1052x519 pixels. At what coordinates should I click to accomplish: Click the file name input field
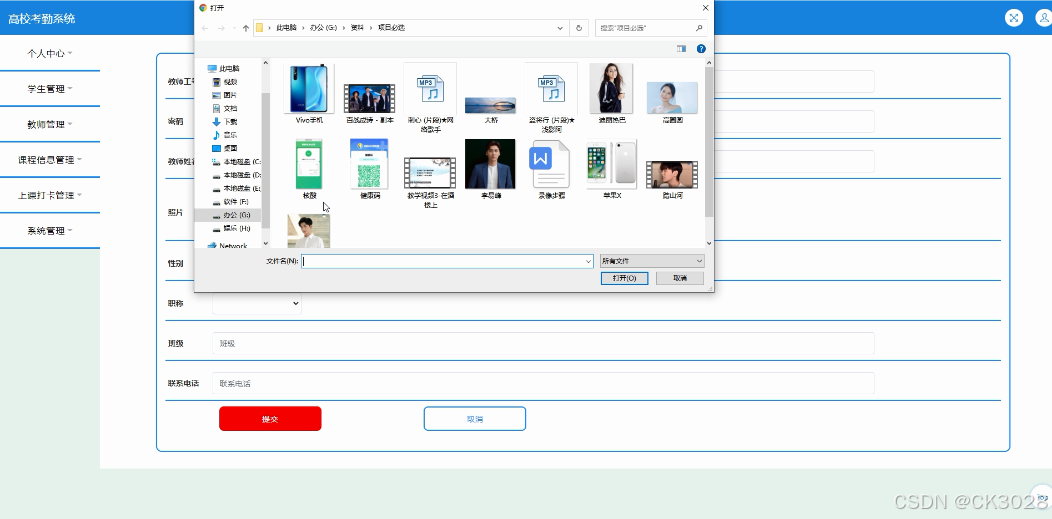(x=443, y=262)
